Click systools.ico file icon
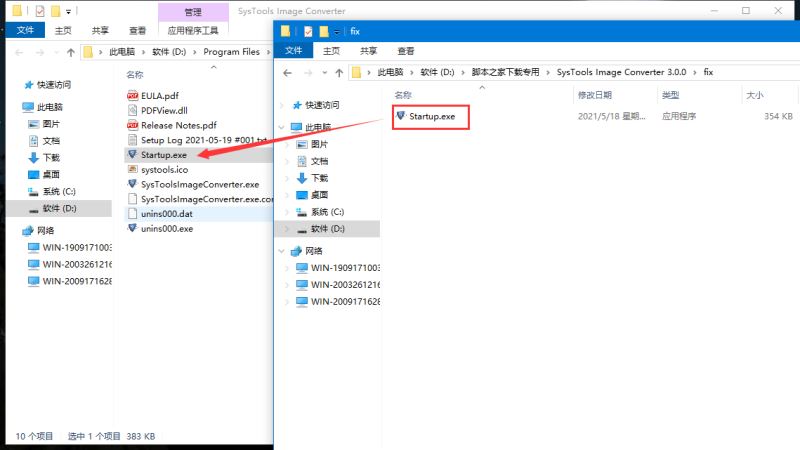Viewport: 800px width, 450px height. pos(133,169)
